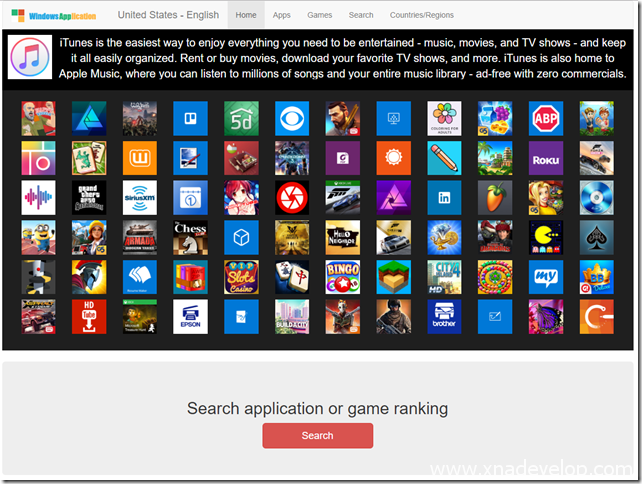The width and height of the screenshot is (642, 484).
Task: Open the Trello app tile
Action: 190,118
